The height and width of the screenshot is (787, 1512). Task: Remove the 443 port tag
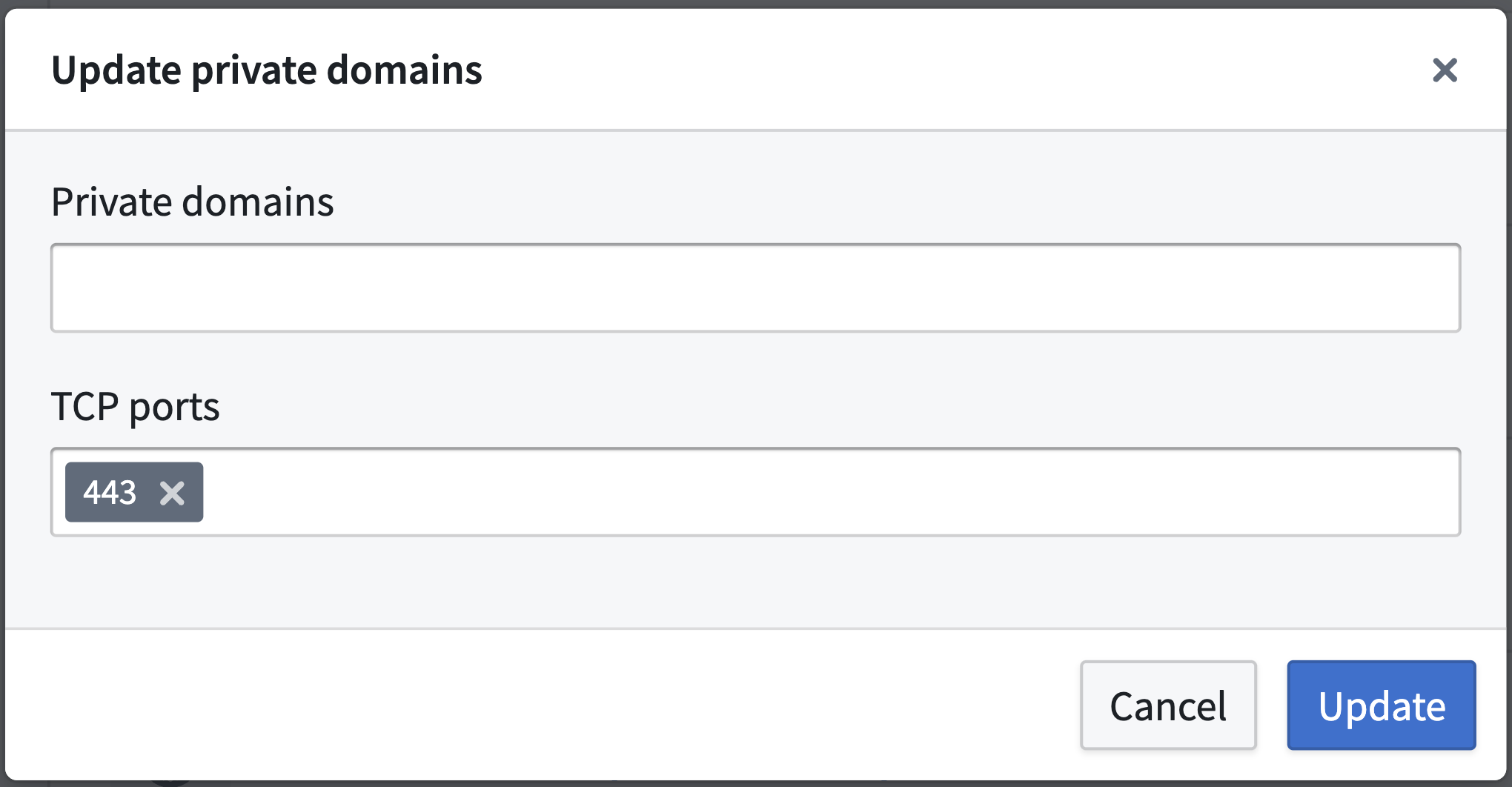pyautogui.click(x=172, y=493)
